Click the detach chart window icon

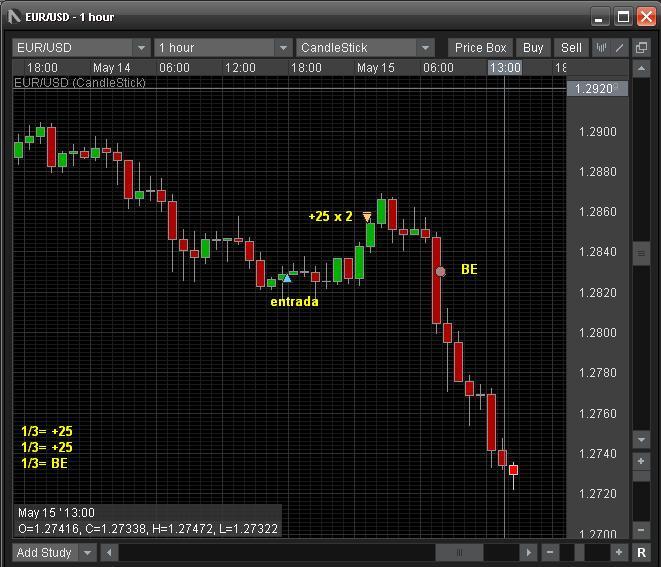[x=641, y=47]
